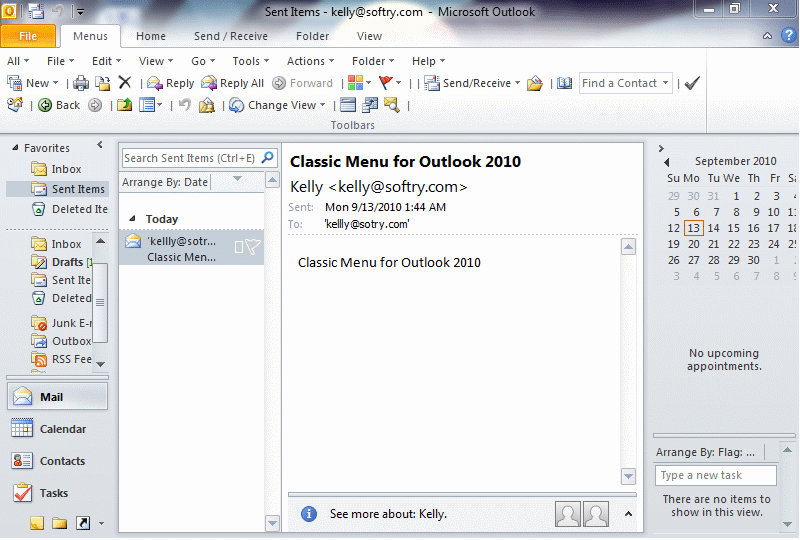Switch to the Send / Receive tab
Viewport: 800px width, 540px height.
point(231,36)
